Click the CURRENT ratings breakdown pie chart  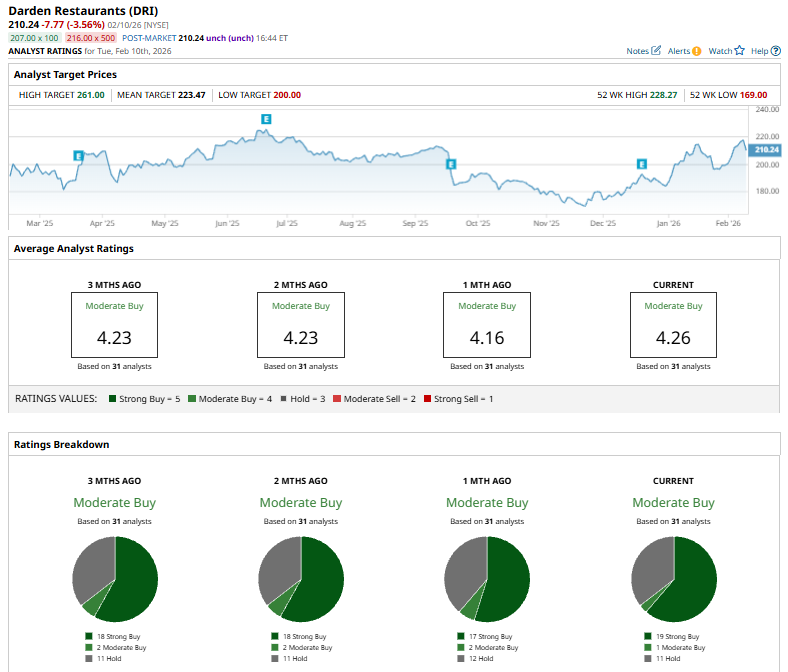(x=674, y=579)
